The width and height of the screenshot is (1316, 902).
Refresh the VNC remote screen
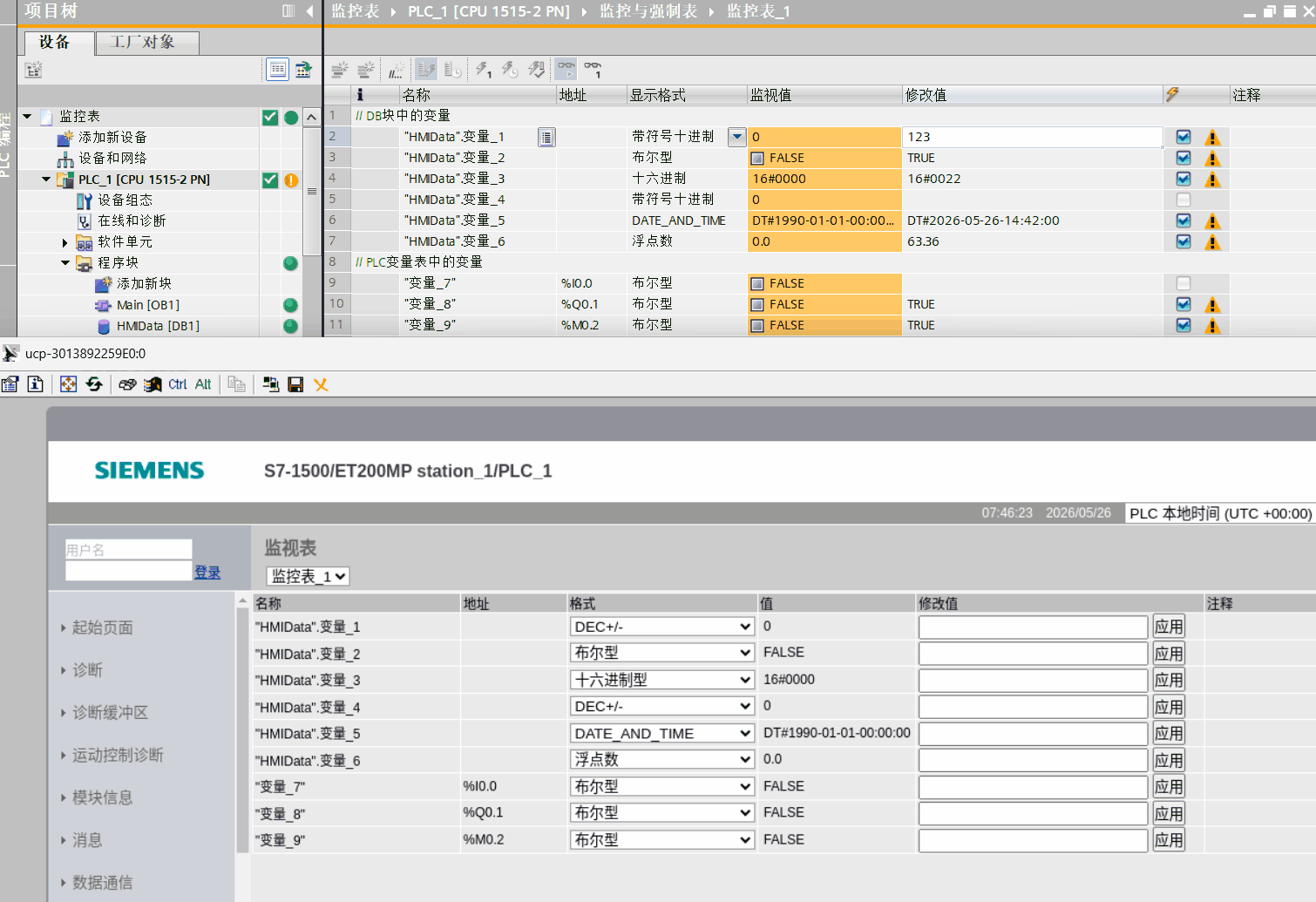pyautogui.click(x=94, y=384)
